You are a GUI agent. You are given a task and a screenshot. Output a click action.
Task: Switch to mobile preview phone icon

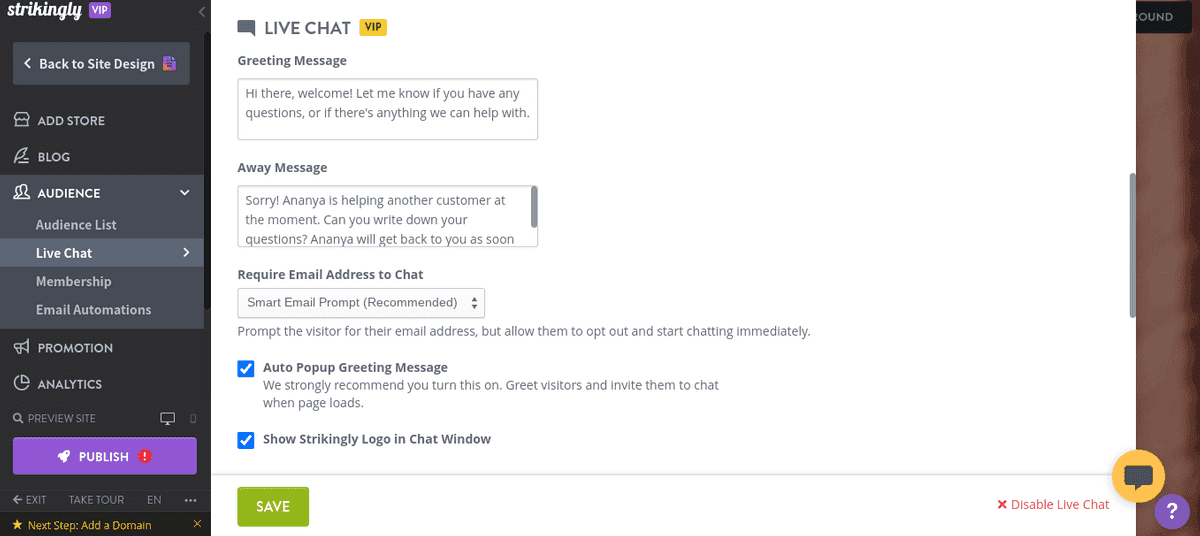(x=193, y=418)
